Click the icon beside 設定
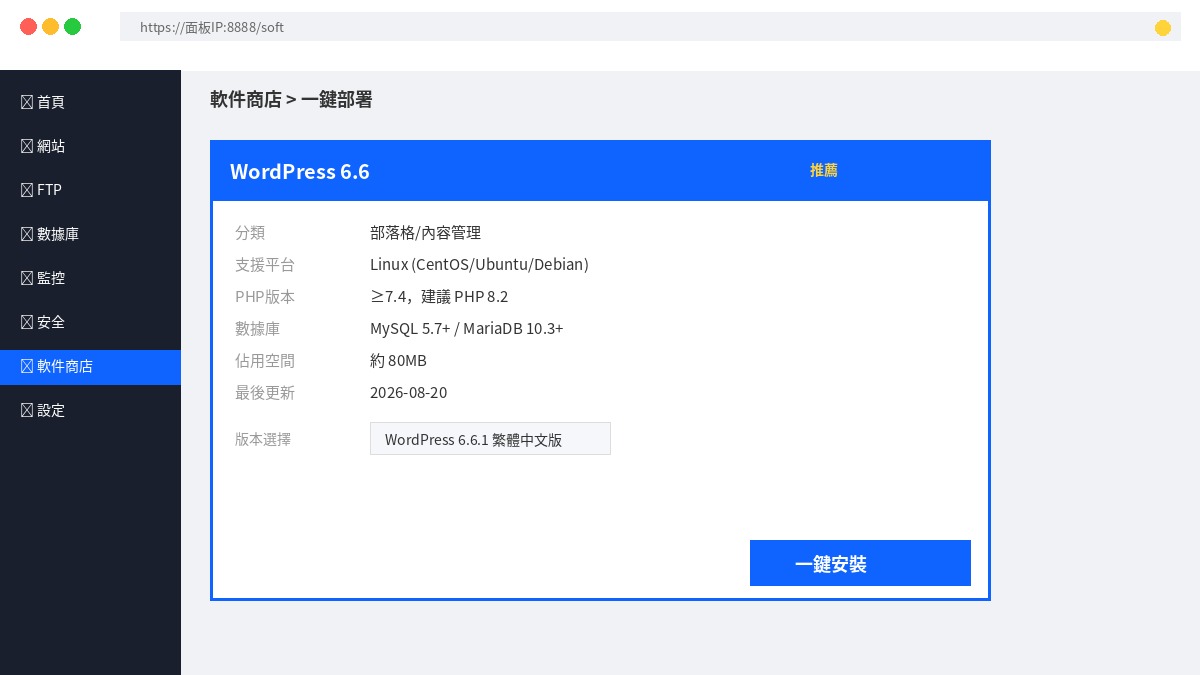This screenshot has width=1200, height=675. coord(27,410)
